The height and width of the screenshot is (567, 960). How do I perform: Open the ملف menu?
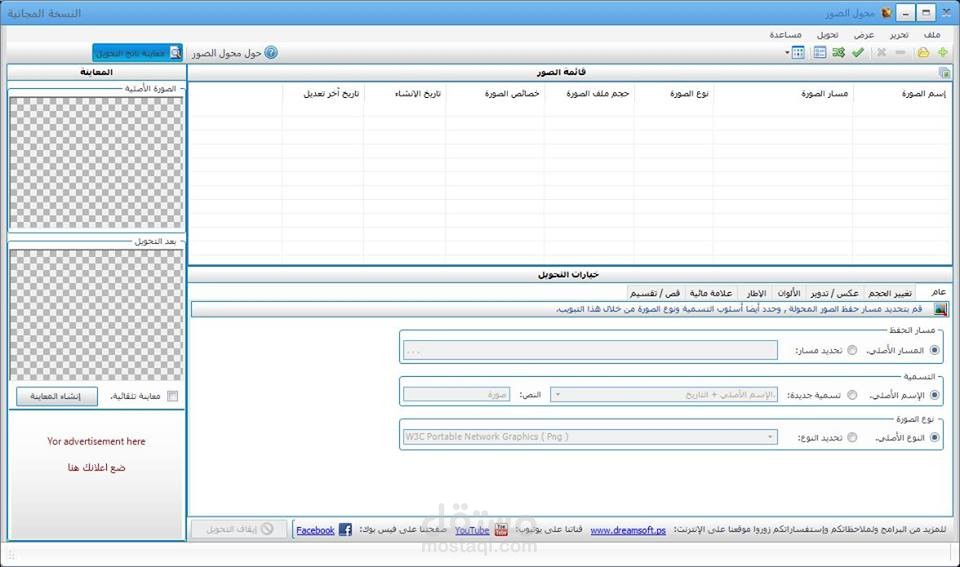[x=932, y=35]
